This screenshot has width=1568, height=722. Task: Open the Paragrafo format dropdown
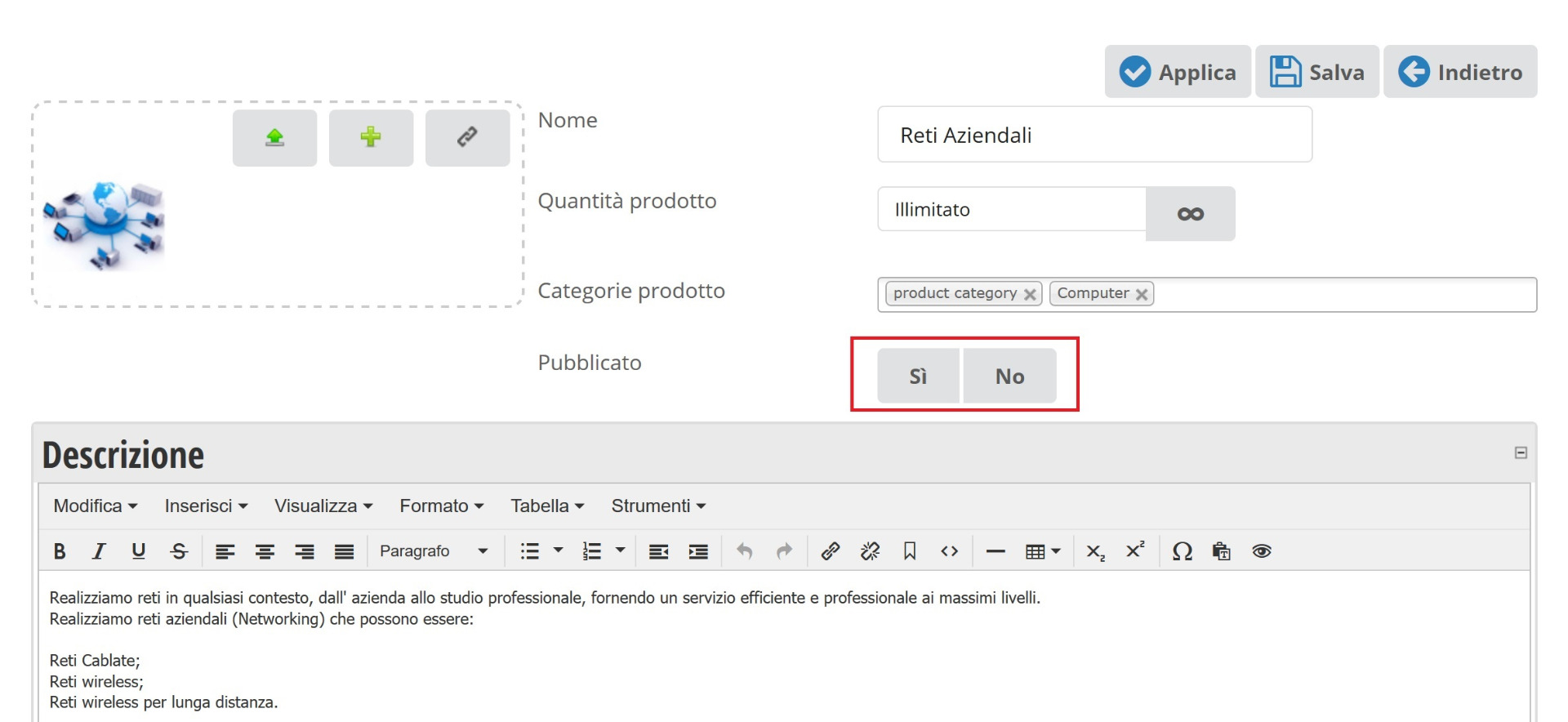pyautogui.click(x=434, y=551)
